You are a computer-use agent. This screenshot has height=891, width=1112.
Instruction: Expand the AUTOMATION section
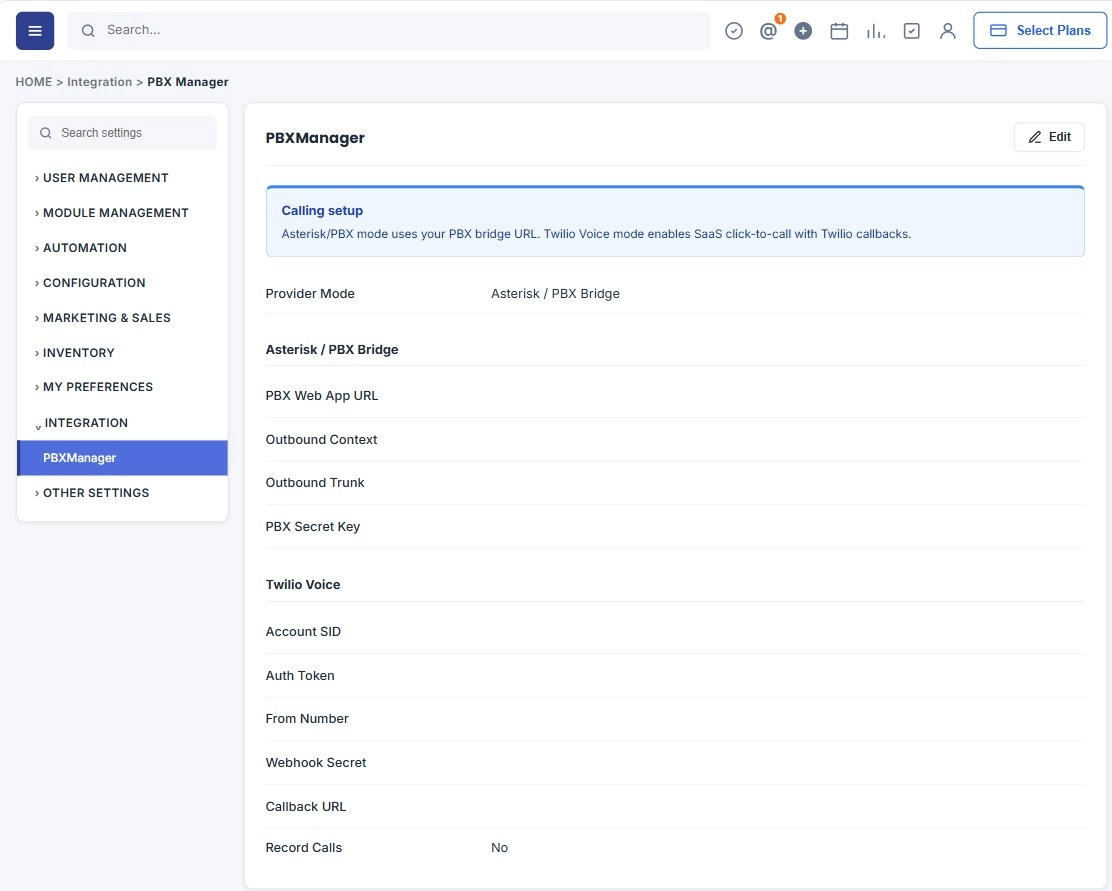tap(84, 248)
